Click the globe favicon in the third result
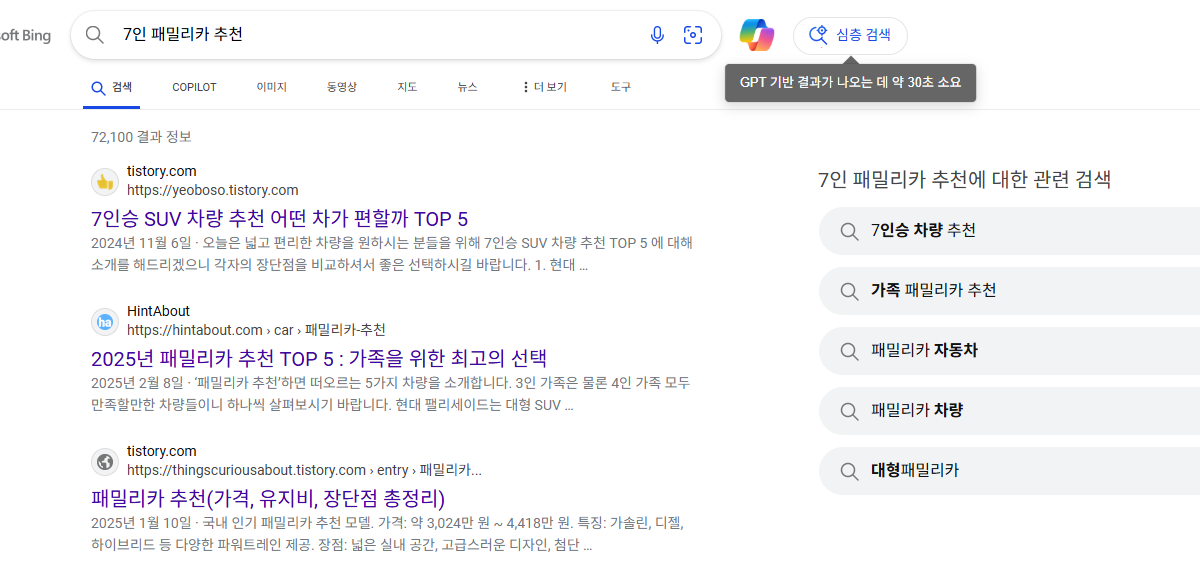Screen dimensions: 1200x575 (x=105, y=462)
